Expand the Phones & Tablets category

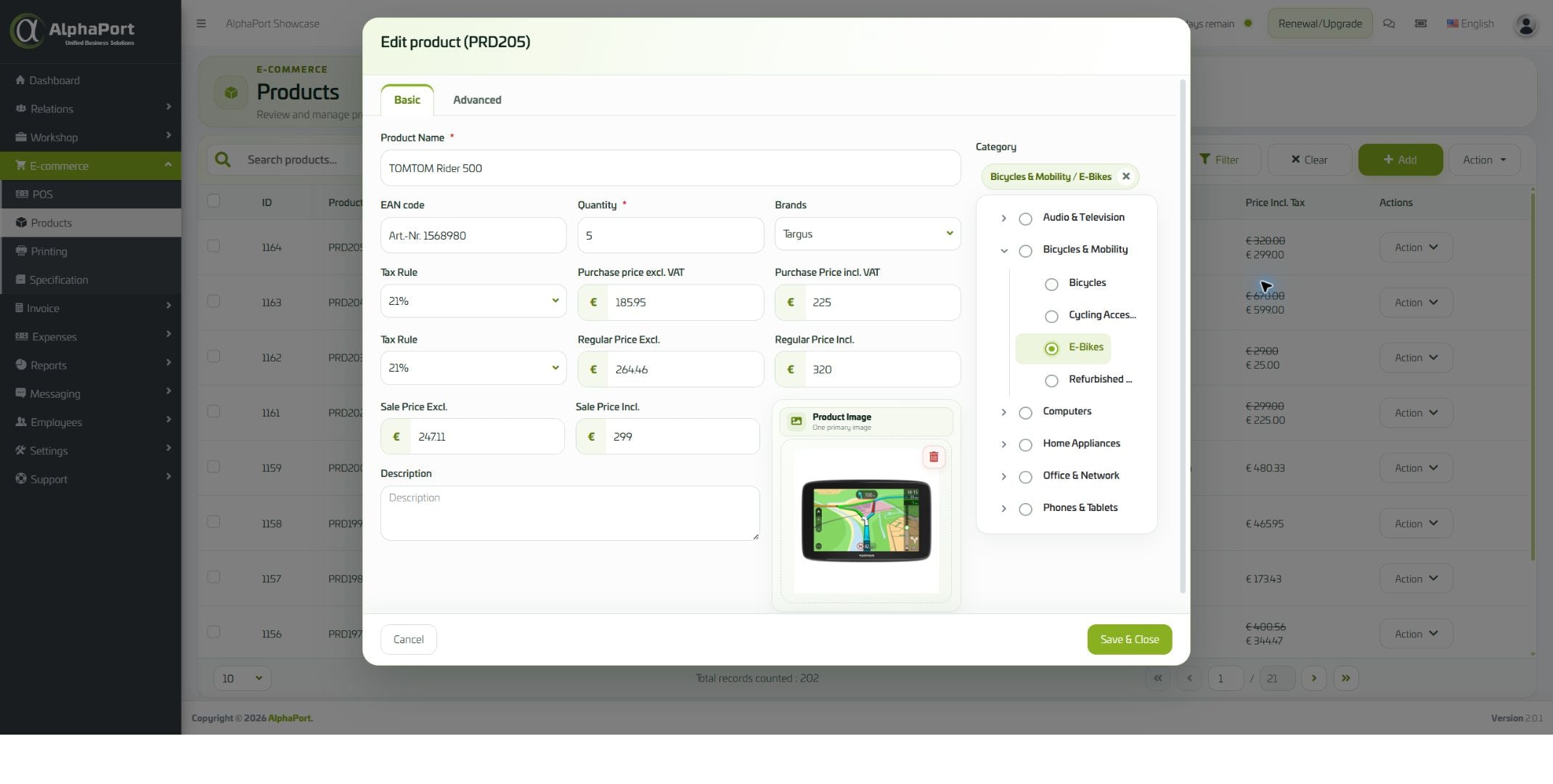[x=1003, y=509]
